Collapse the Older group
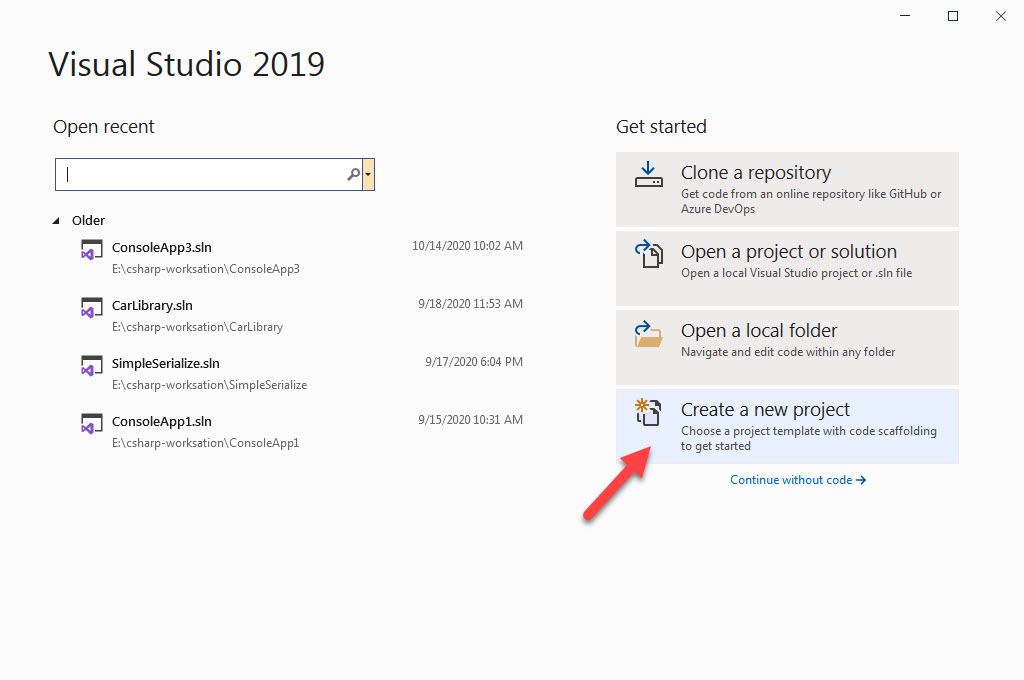The height and width of the screenshot is (680, 1024). [x=56, y=221]
